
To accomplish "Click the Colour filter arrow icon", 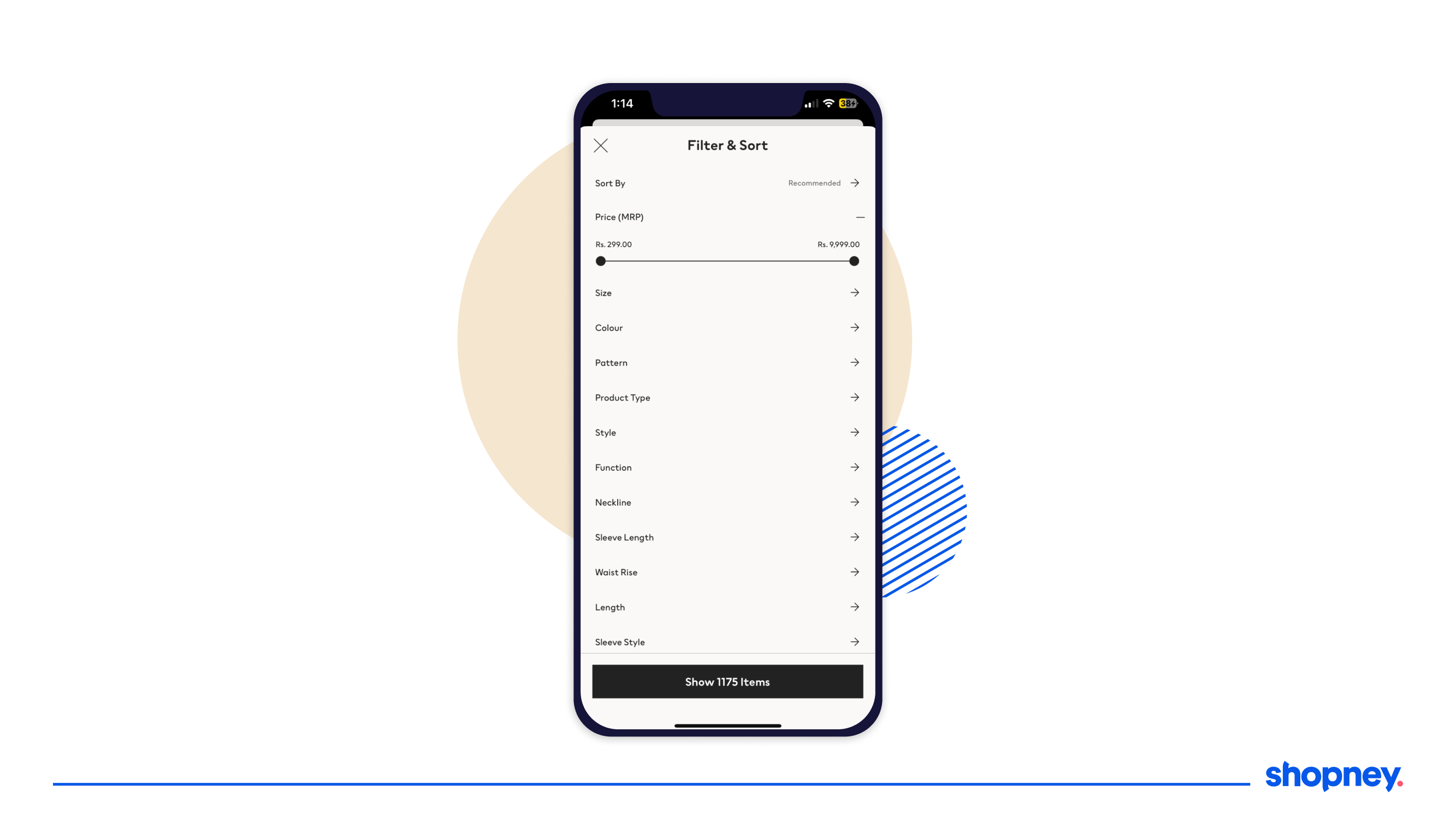I will [854, 327].
